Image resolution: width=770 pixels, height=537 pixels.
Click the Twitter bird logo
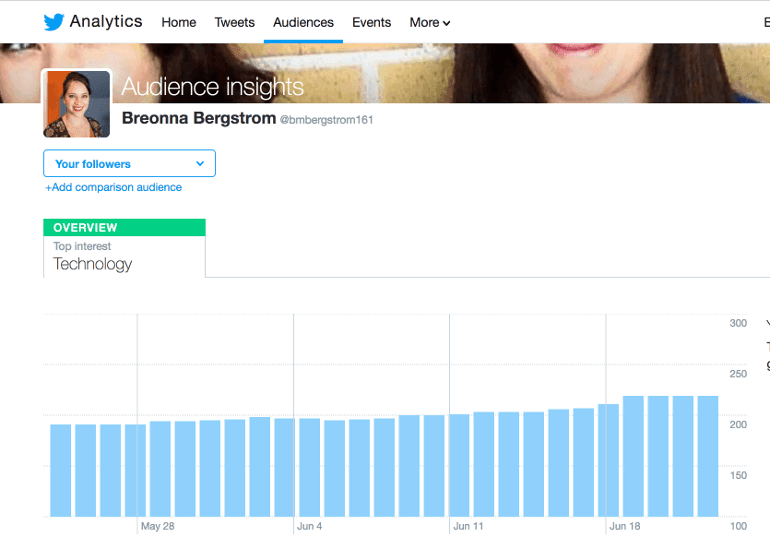tap(54, 22)
